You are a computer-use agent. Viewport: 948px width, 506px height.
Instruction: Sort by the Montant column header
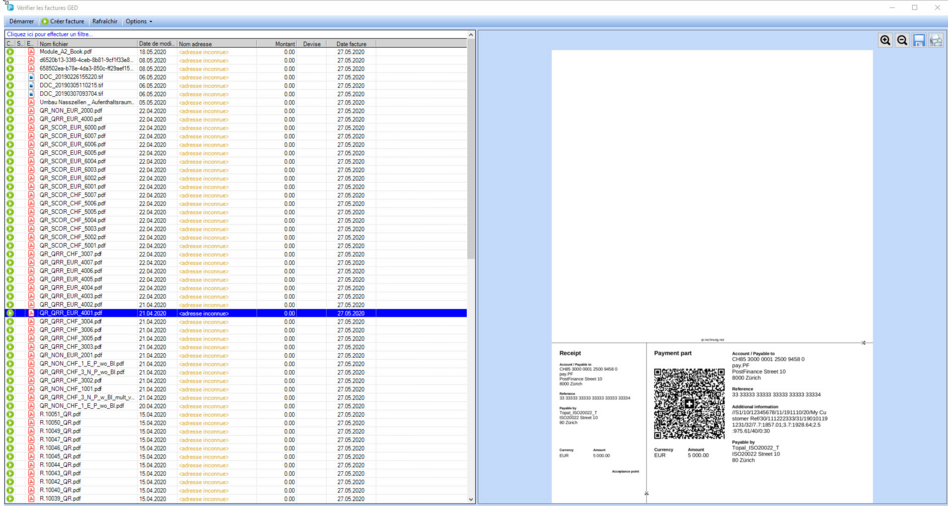coord(285,44)
